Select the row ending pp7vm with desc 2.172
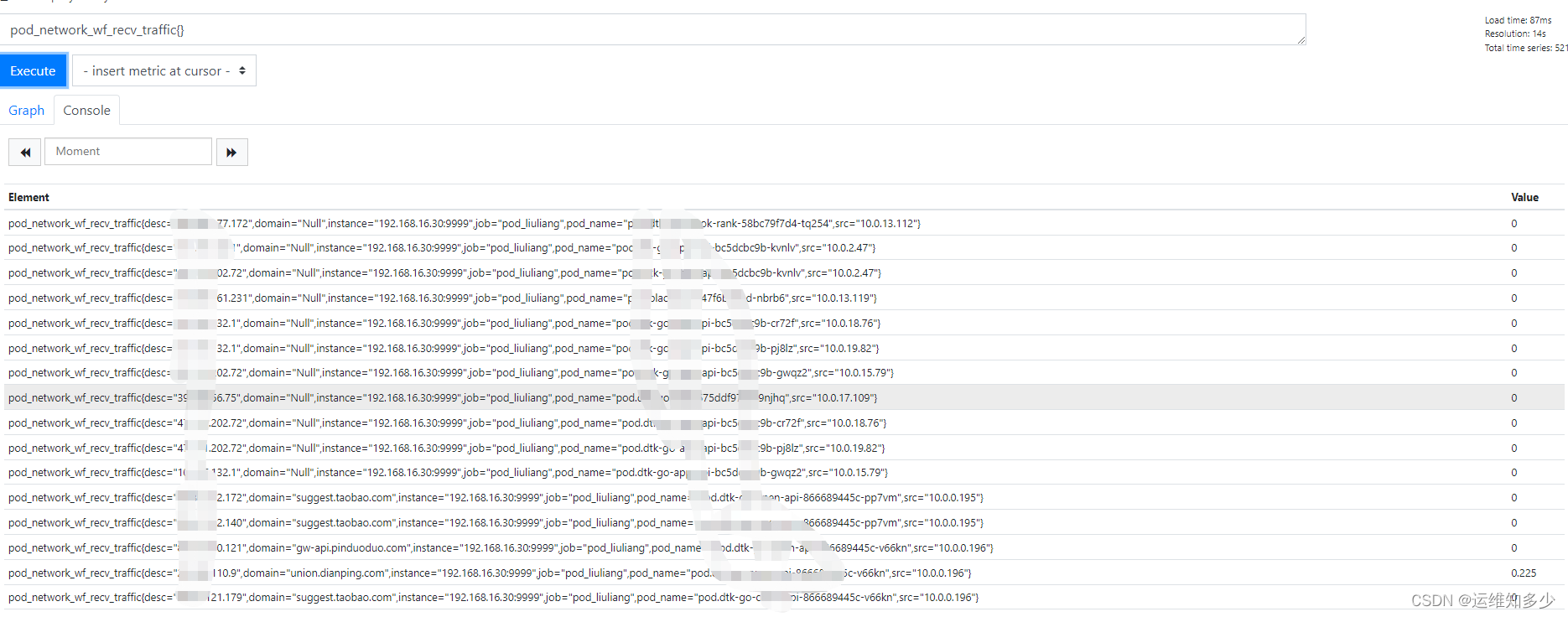The width and height of the screenshot is (1568, 617). pyautogui.click(x=784, y=497)
